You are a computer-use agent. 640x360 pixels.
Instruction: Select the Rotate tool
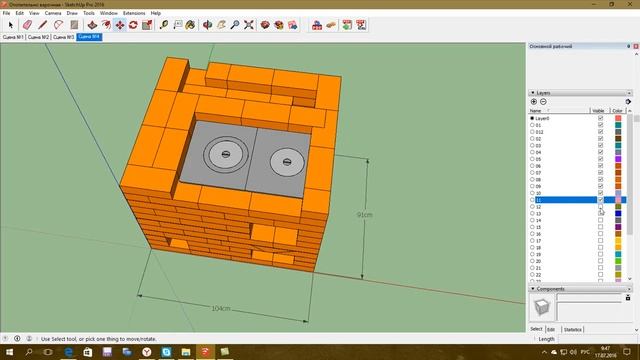click(x=133, y=25)
